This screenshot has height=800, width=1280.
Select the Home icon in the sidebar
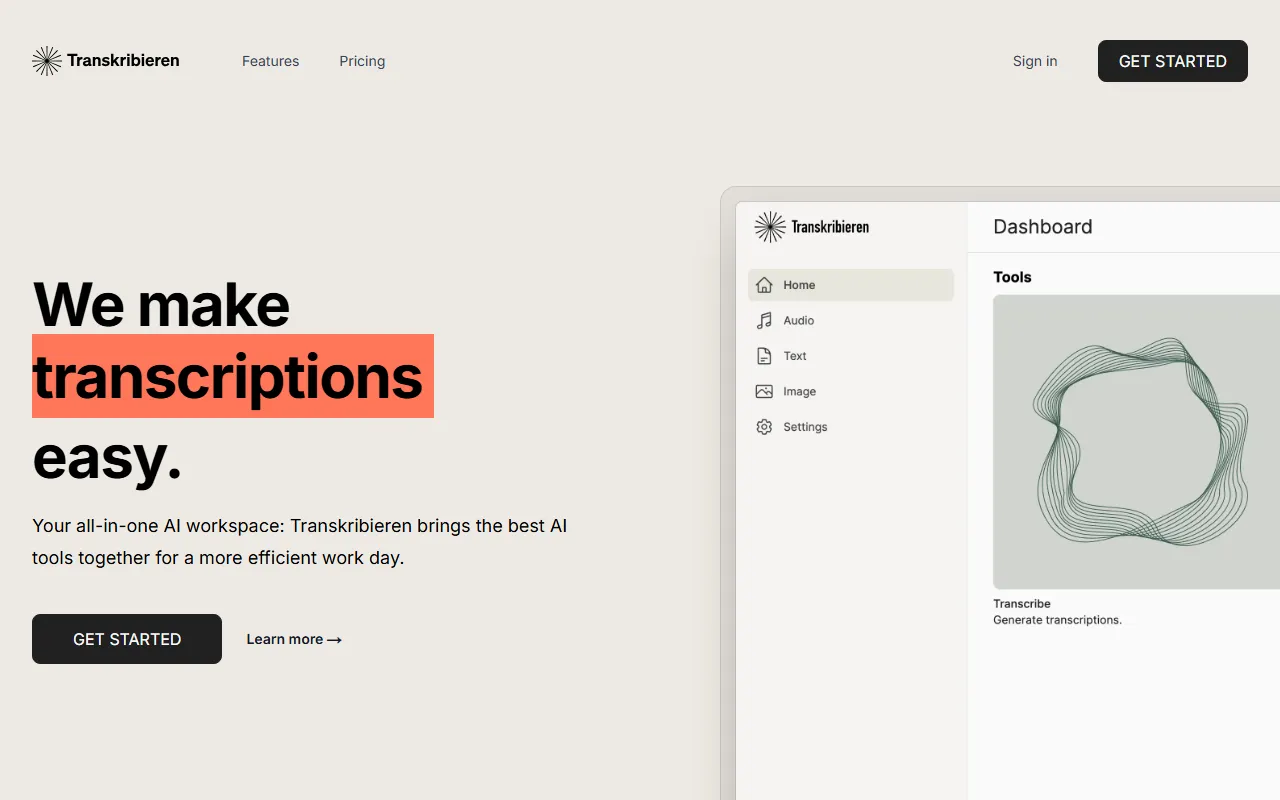coord(764,284)
